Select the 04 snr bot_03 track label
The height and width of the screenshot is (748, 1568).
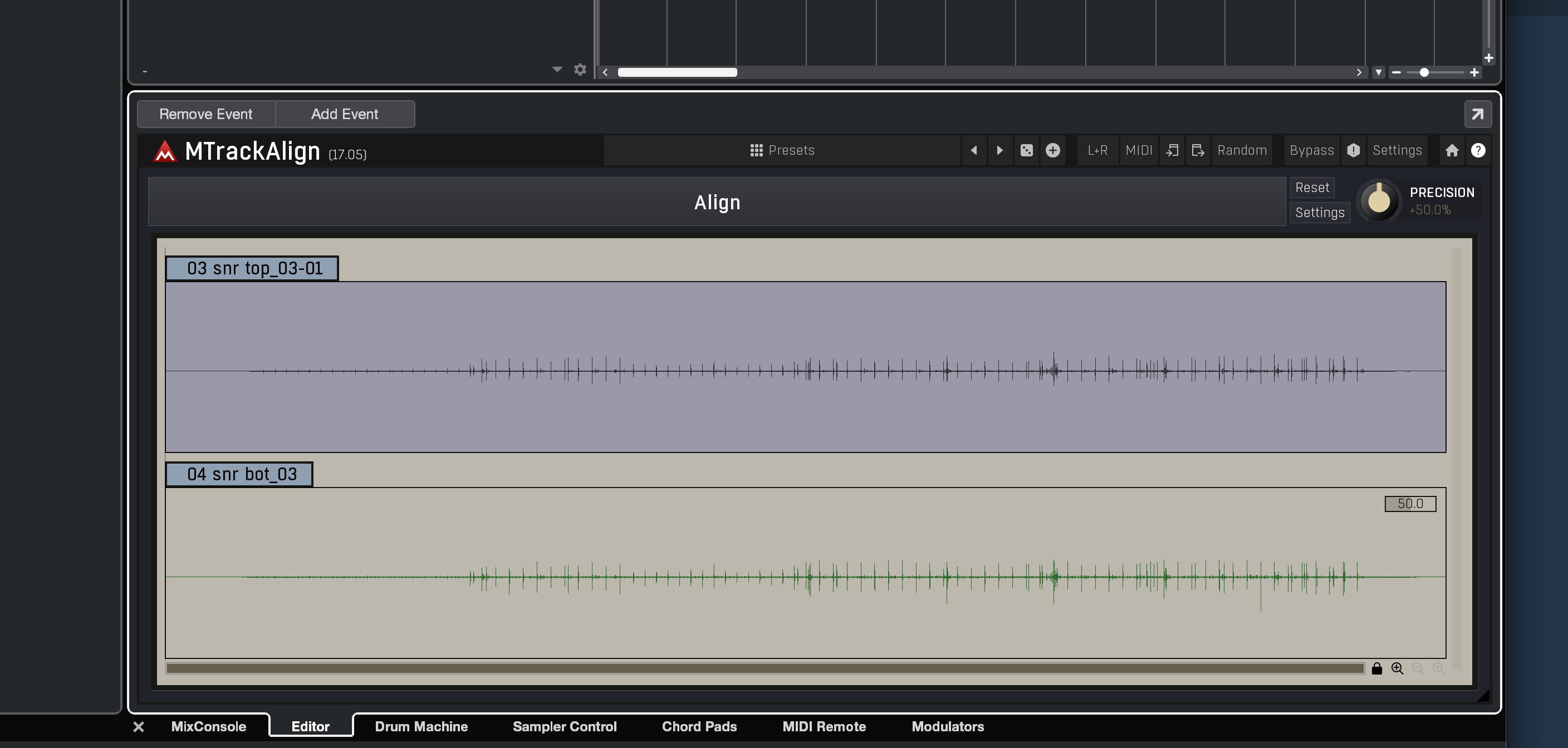[x=239, y=474]
